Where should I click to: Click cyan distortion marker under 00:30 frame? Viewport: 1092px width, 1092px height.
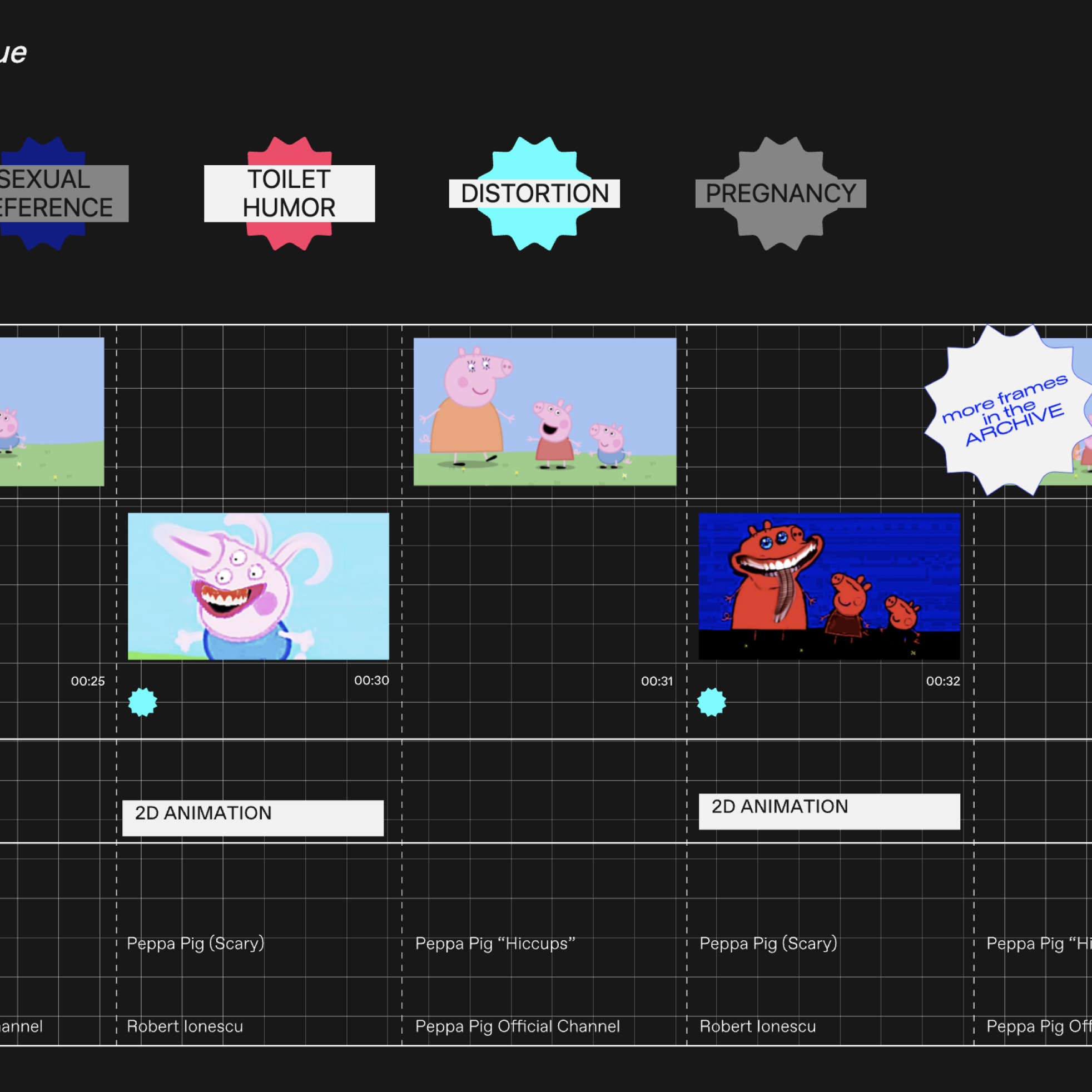142,702
